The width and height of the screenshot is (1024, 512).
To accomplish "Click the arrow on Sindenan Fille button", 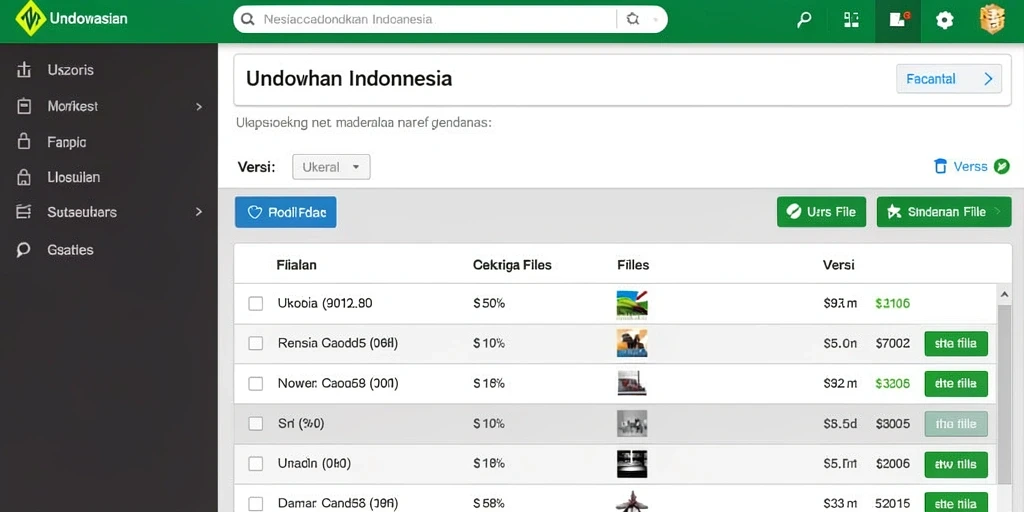I will click(x=997, y=212).
